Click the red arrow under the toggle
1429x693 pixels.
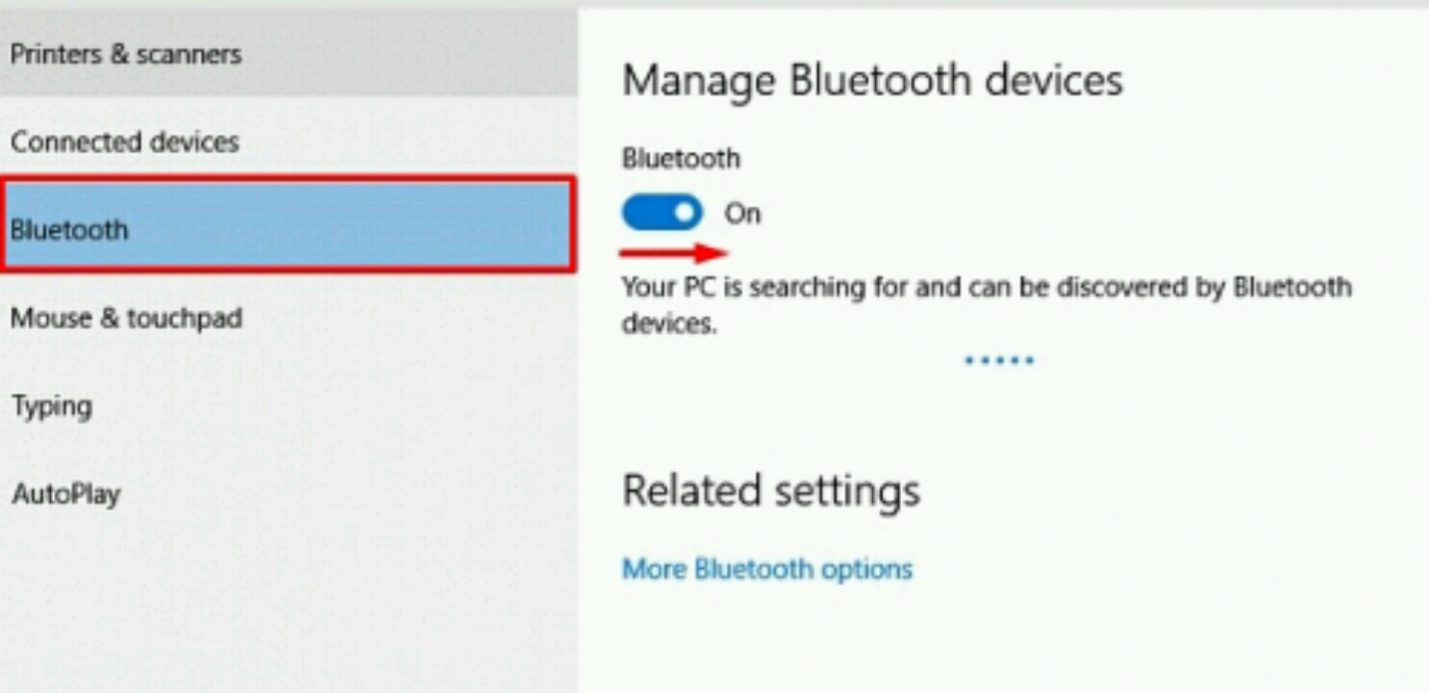click(x=672, y=254)
